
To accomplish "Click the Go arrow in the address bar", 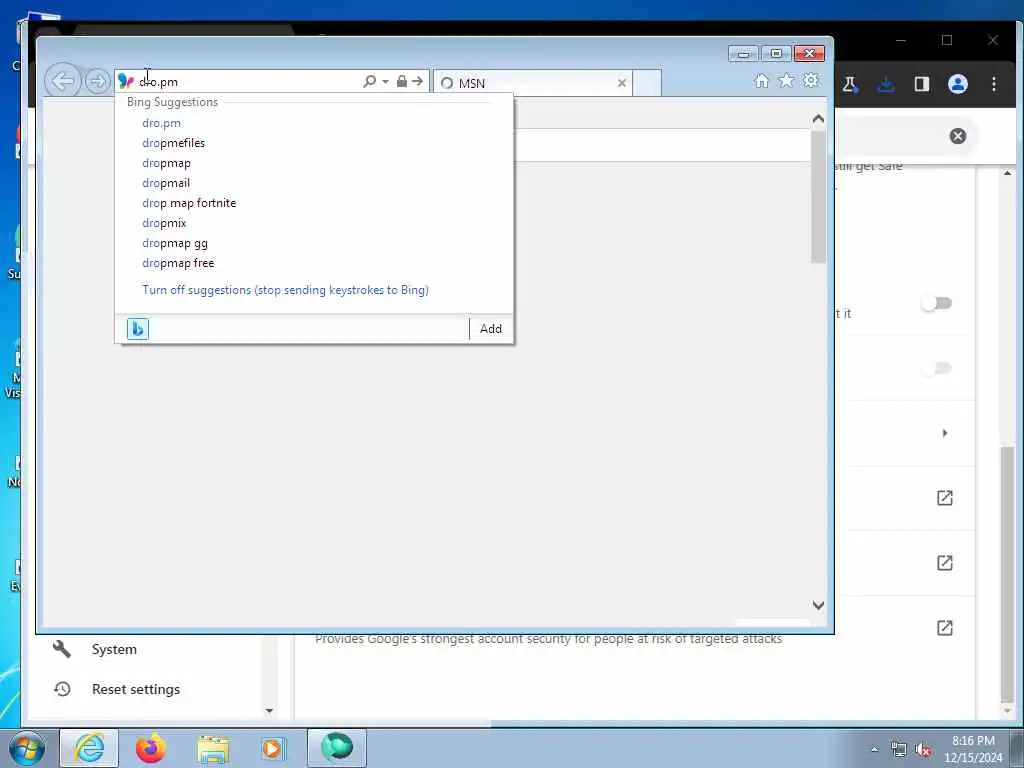I will pyautogui.click(x=417, y=81).
